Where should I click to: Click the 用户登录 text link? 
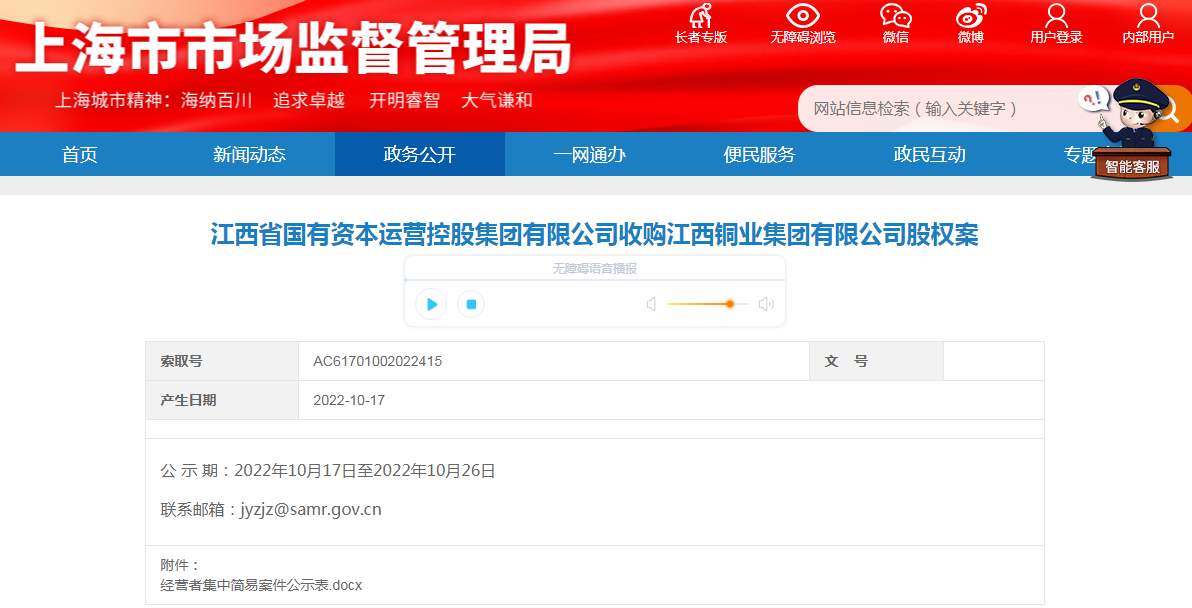point(1056,37)
